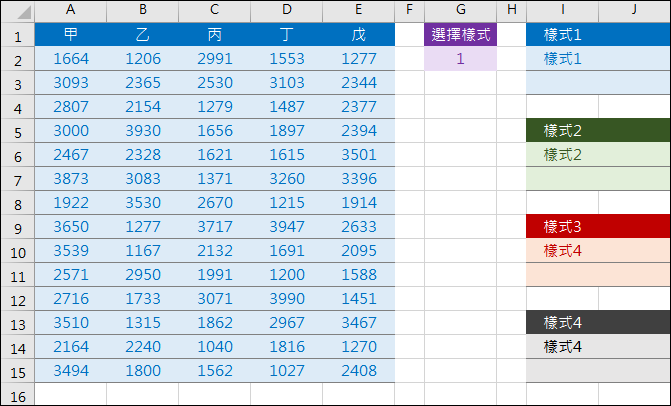Click cell containing 2950
The image size is (671, 406).
pos(143,274)
